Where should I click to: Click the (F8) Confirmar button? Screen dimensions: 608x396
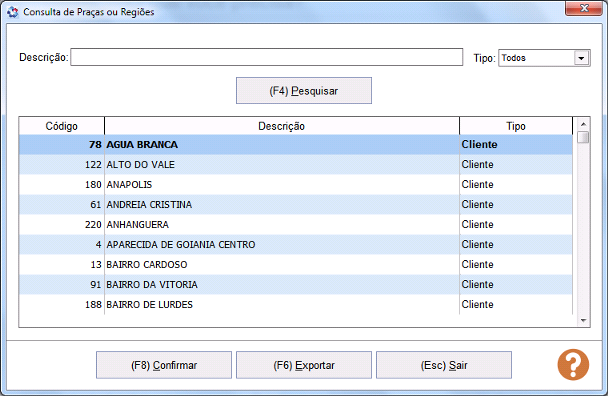164,365
